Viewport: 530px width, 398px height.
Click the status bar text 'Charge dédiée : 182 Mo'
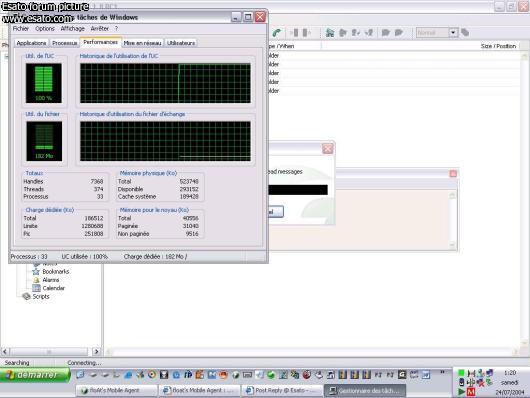tap(154, 257)
